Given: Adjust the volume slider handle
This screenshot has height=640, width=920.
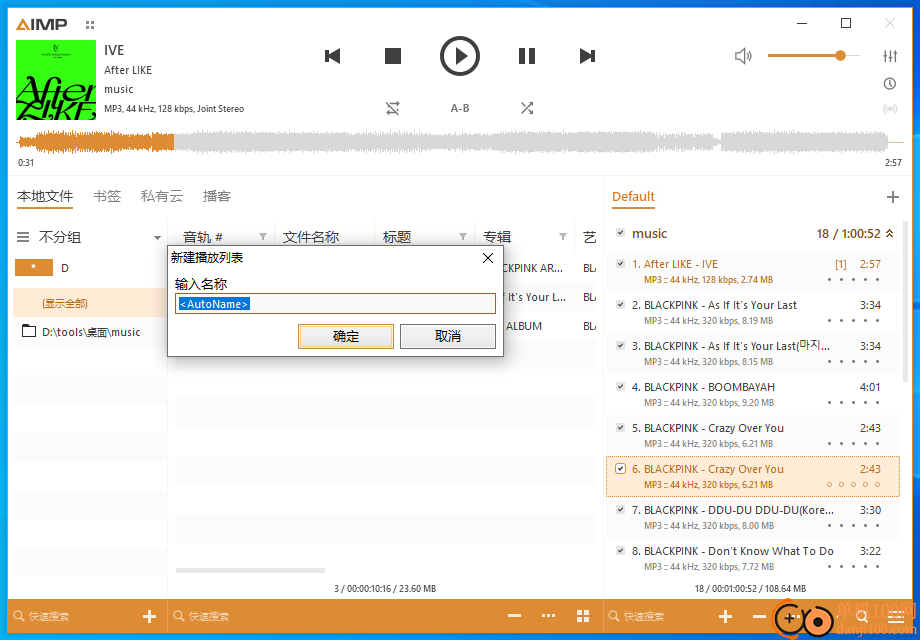Looking at the screenshot, I should [x=840, y=56].
